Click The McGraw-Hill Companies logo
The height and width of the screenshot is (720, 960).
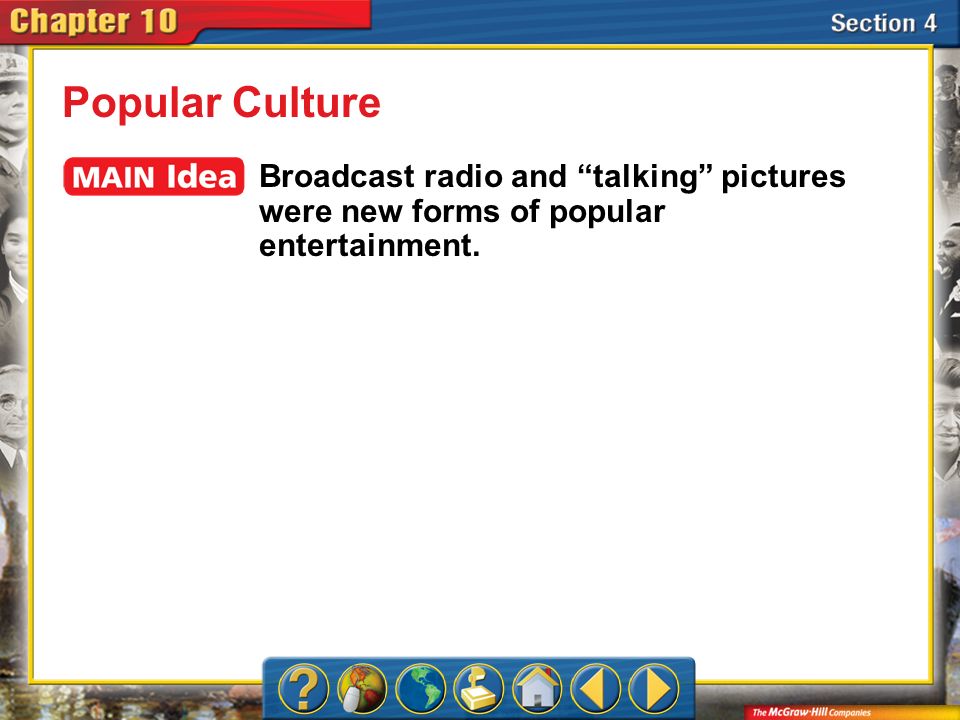[x=811, y=712]
